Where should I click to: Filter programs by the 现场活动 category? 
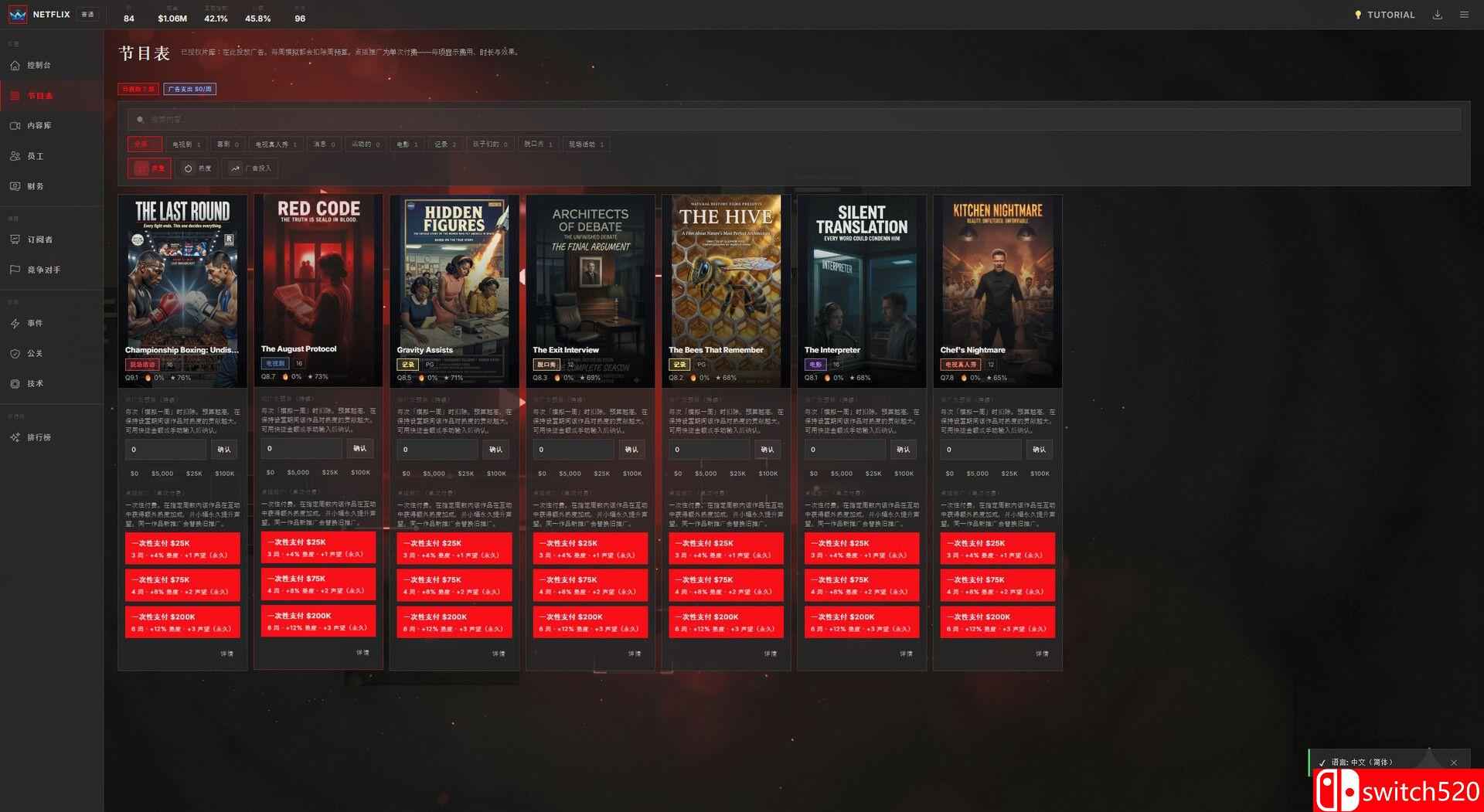[587, 144]
